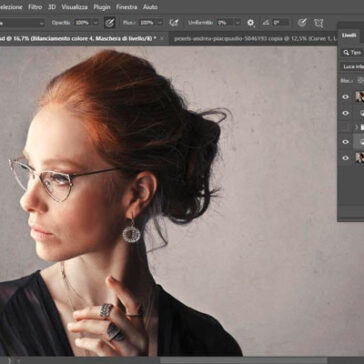Click the Uniformità value field
The image size is (364, 364).
pos(224,23)
